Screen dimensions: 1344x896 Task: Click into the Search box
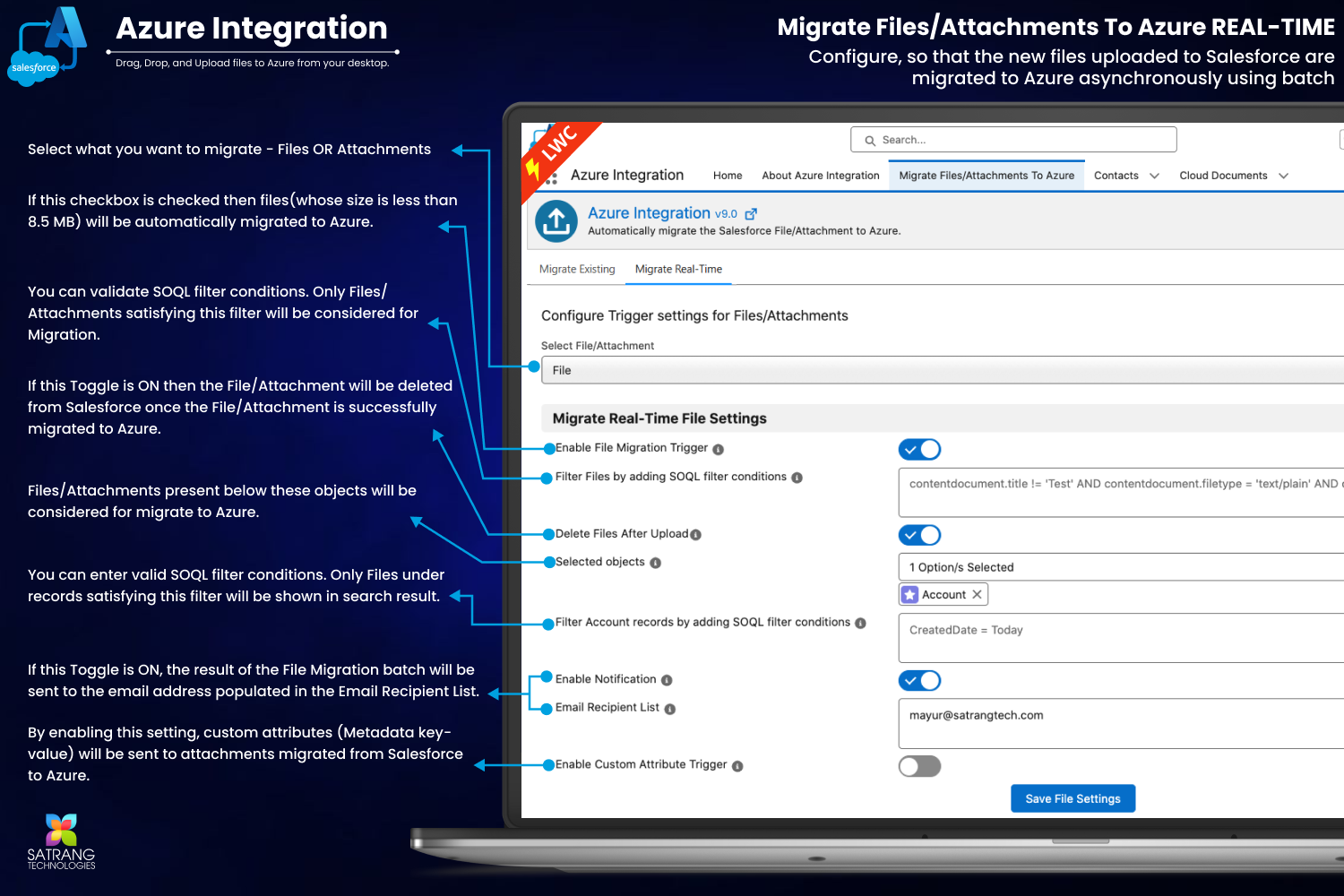pos(1013,140)
